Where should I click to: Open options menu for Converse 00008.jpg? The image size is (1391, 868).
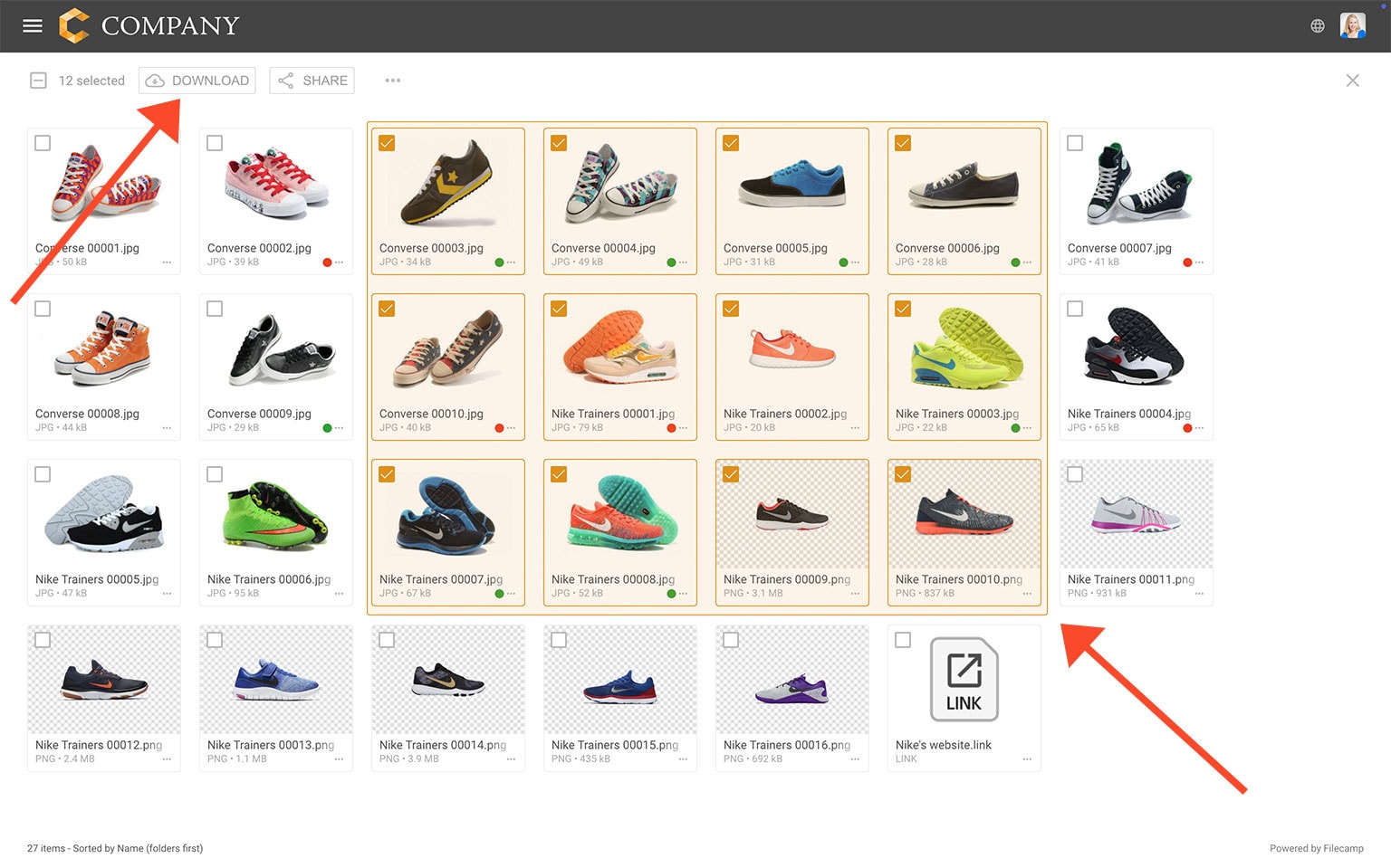pos(167,428)
